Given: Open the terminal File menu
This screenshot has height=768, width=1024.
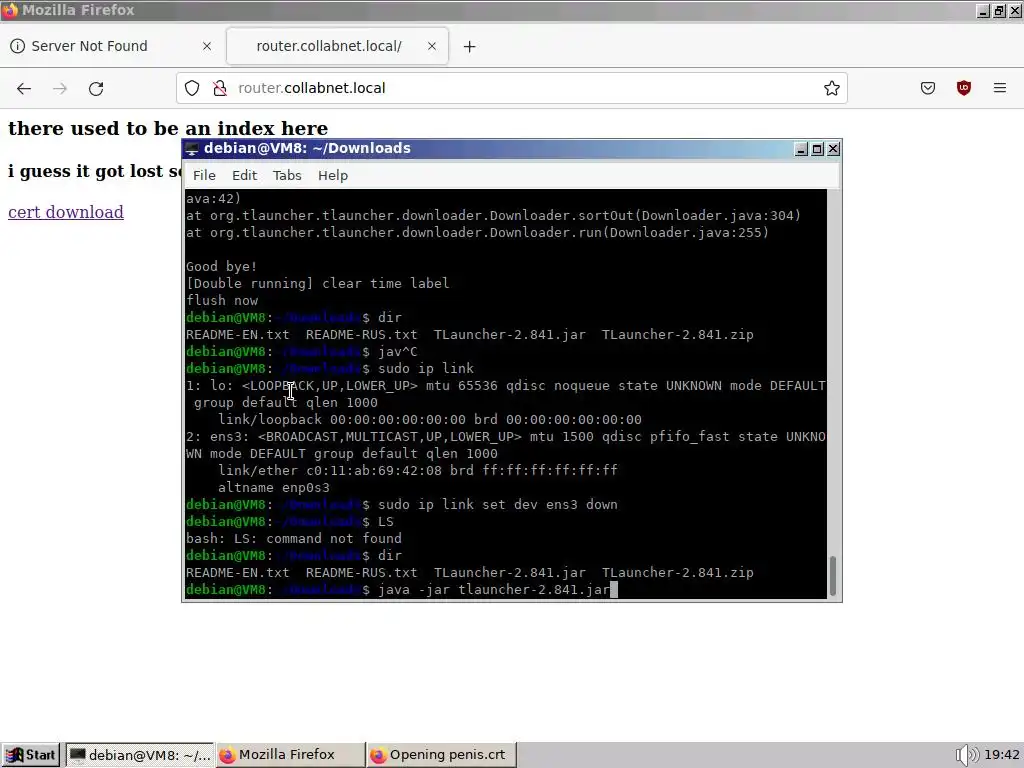Looking at the screenshot, I should (x=204, y=175).
